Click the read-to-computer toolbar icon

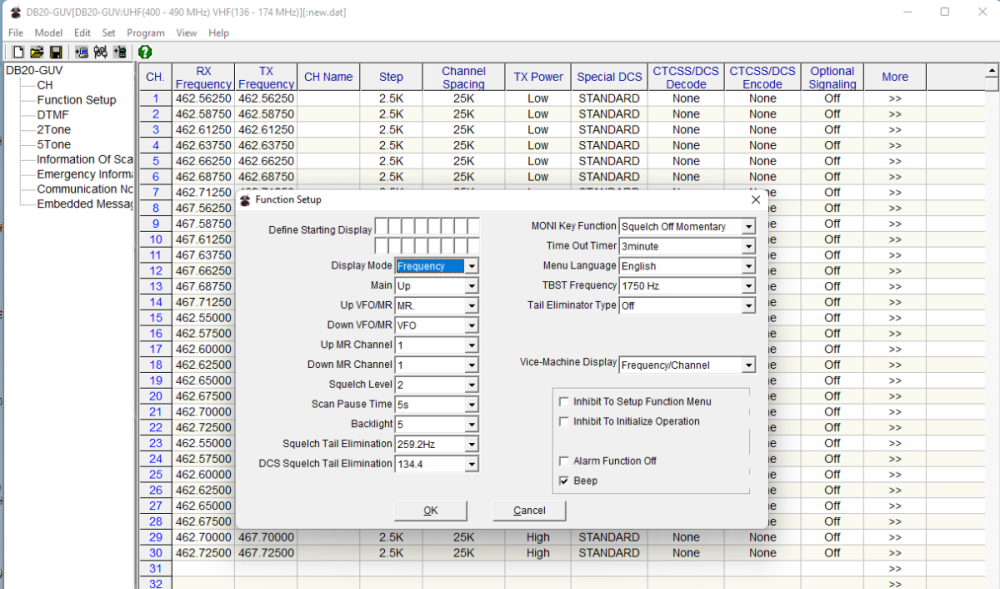click(x=81, y=52)
